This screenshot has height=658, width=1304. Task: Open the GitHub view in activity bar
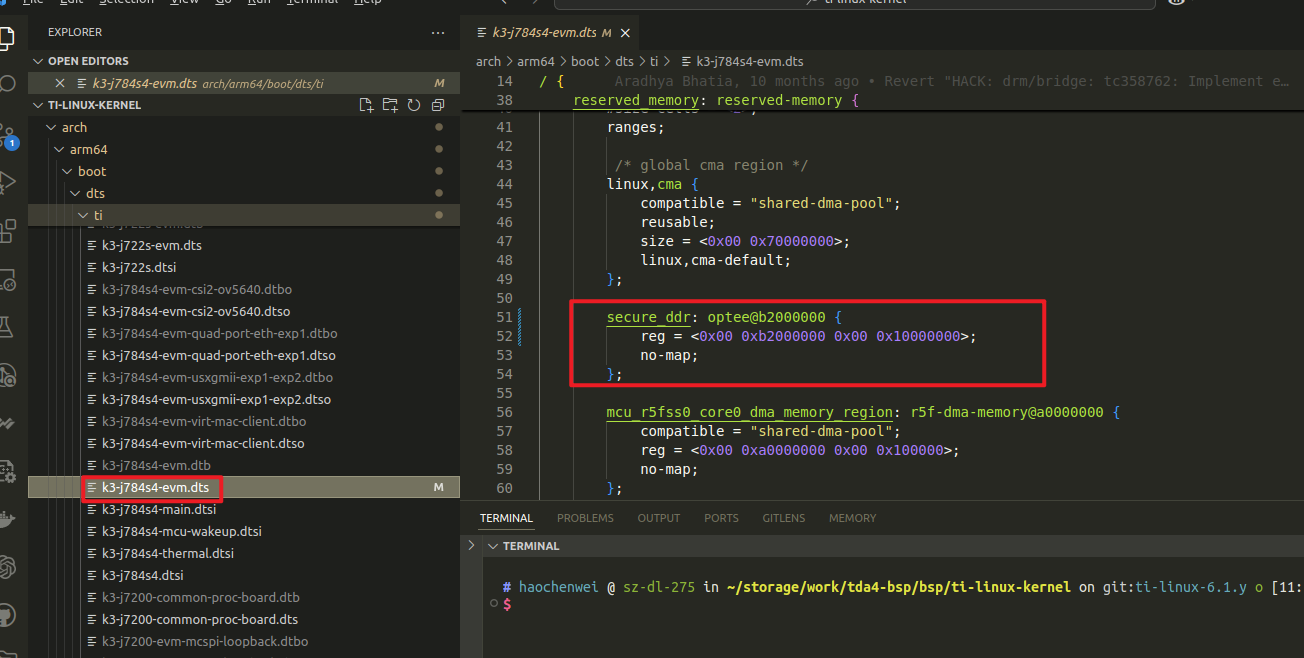point(8,613)
